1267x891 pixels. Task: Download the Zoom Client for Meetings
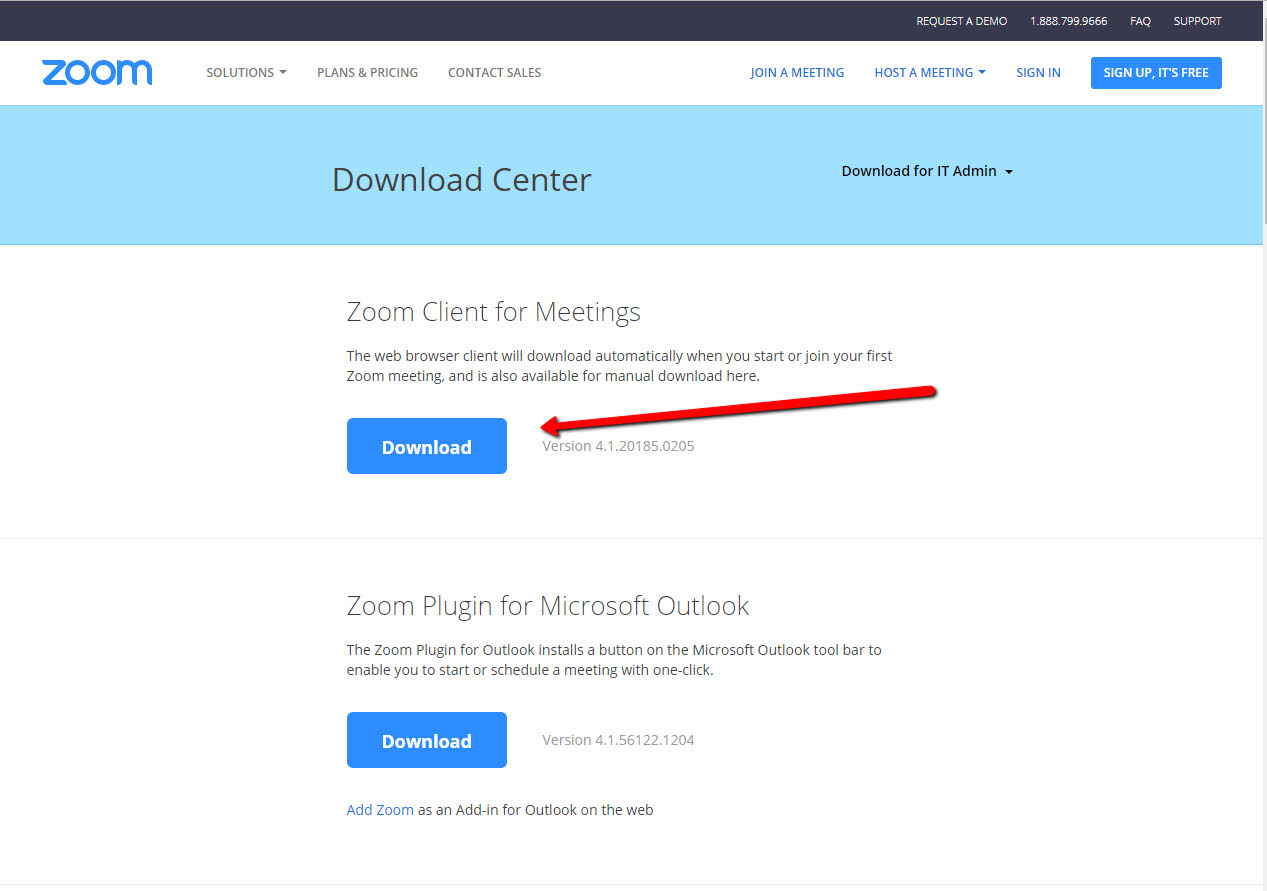(x=427, y=446)
